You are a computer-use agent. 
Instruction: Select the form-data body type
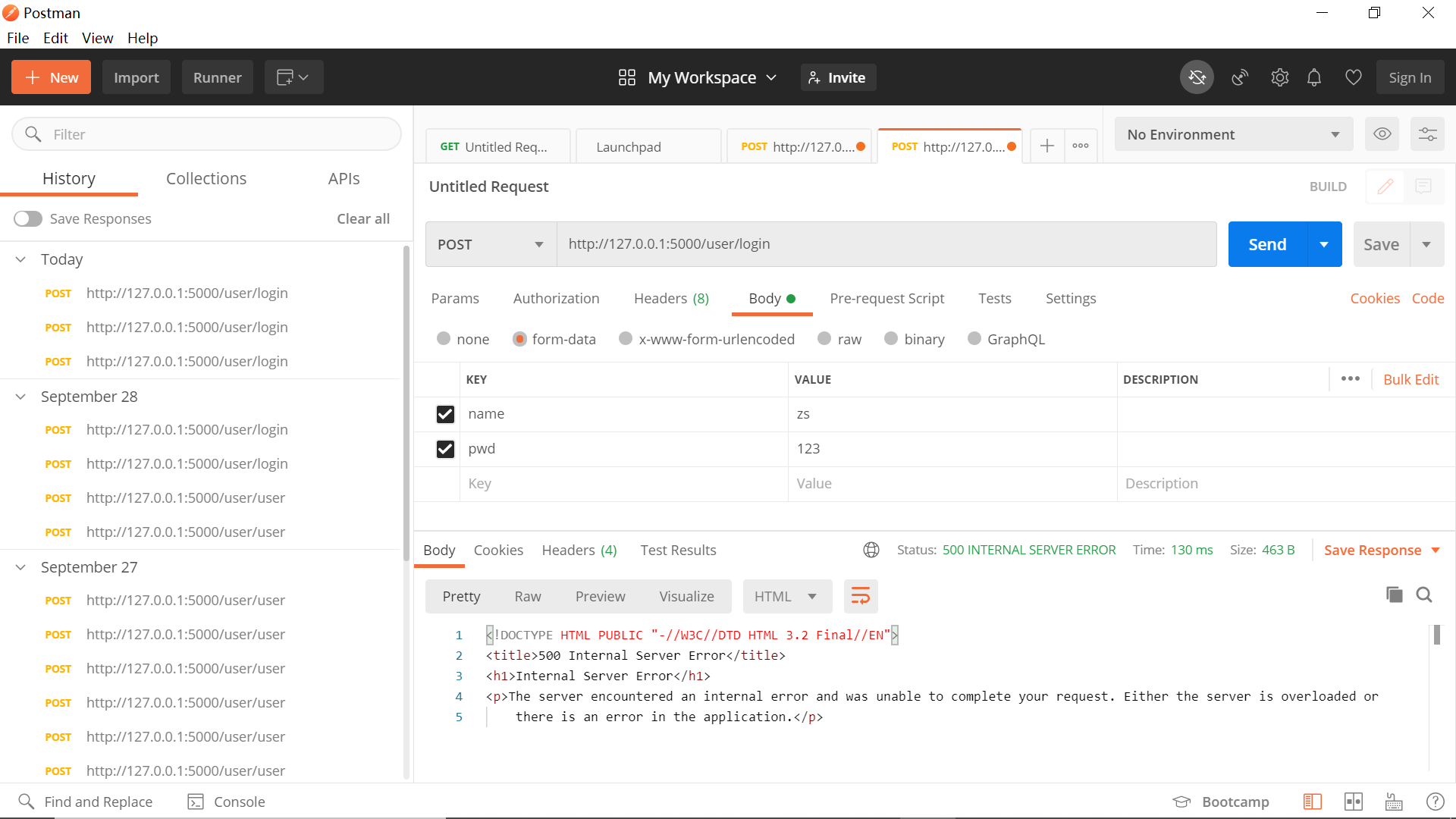pyautogui.click(x=519, y=339)
